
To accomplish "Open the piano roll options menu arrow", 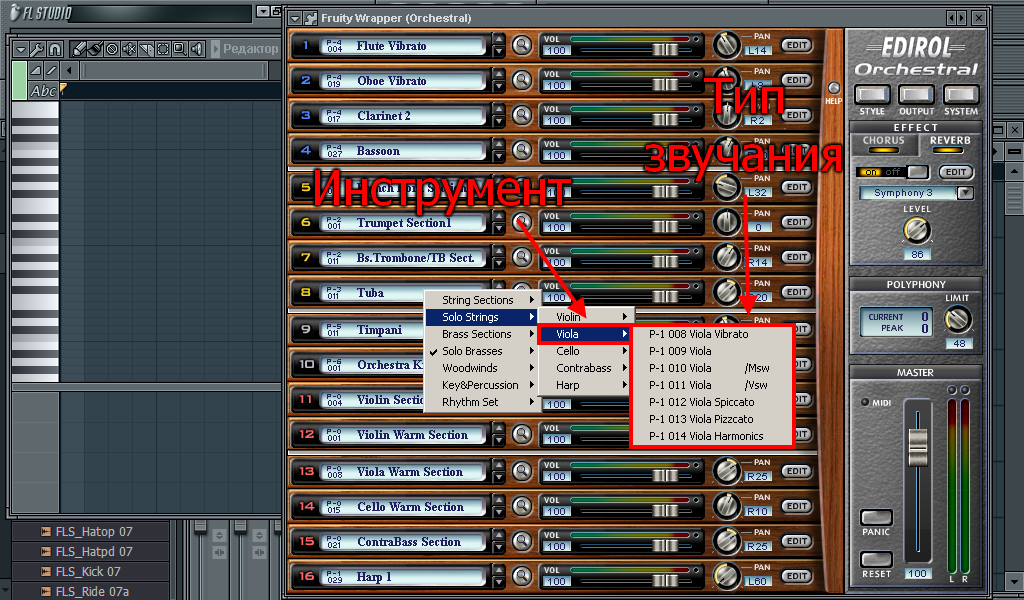I will [20, 49].
